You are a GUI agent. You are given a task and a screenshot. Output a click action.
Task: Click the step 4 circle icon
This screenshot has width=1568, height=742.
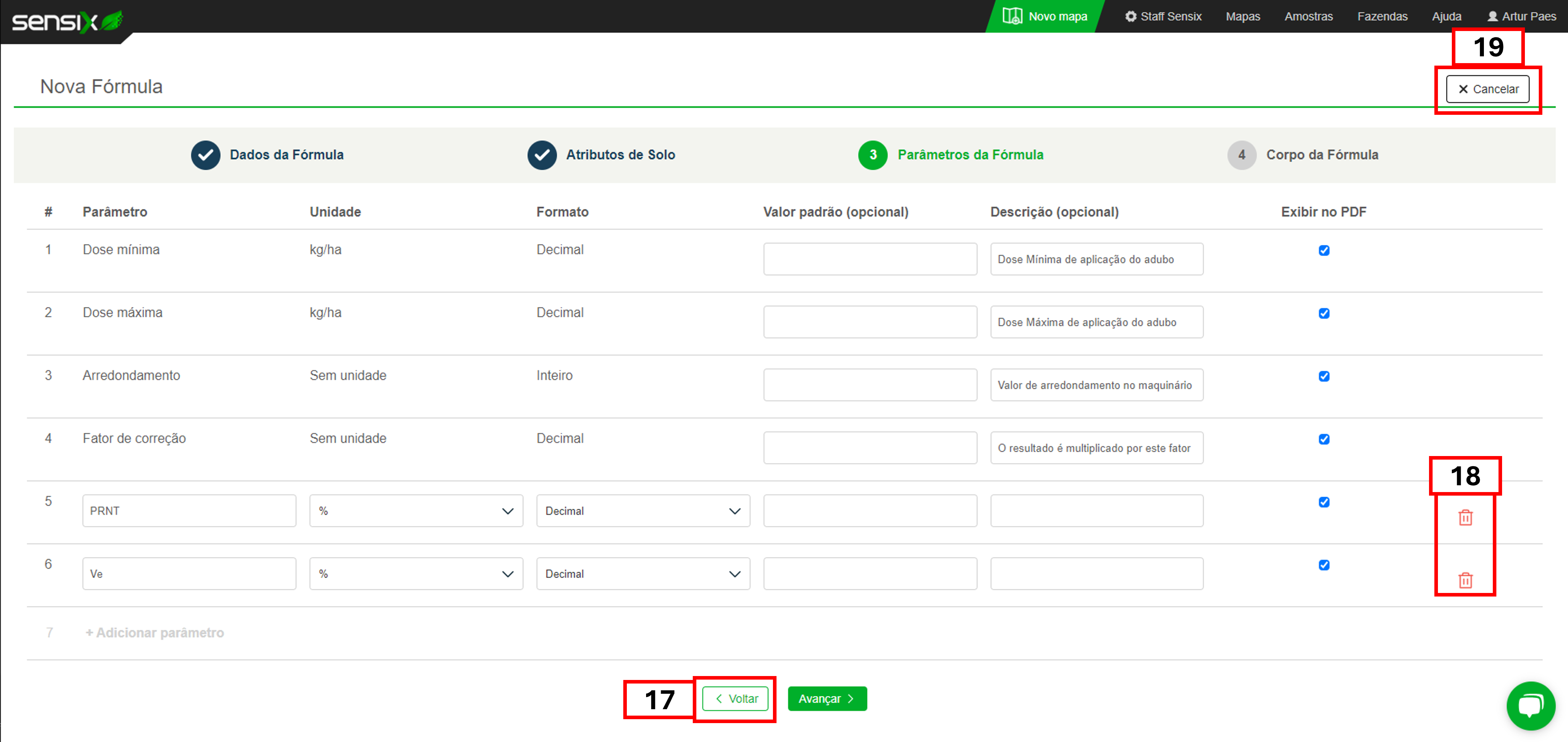pyautogui.click(x=1241, y=155)
